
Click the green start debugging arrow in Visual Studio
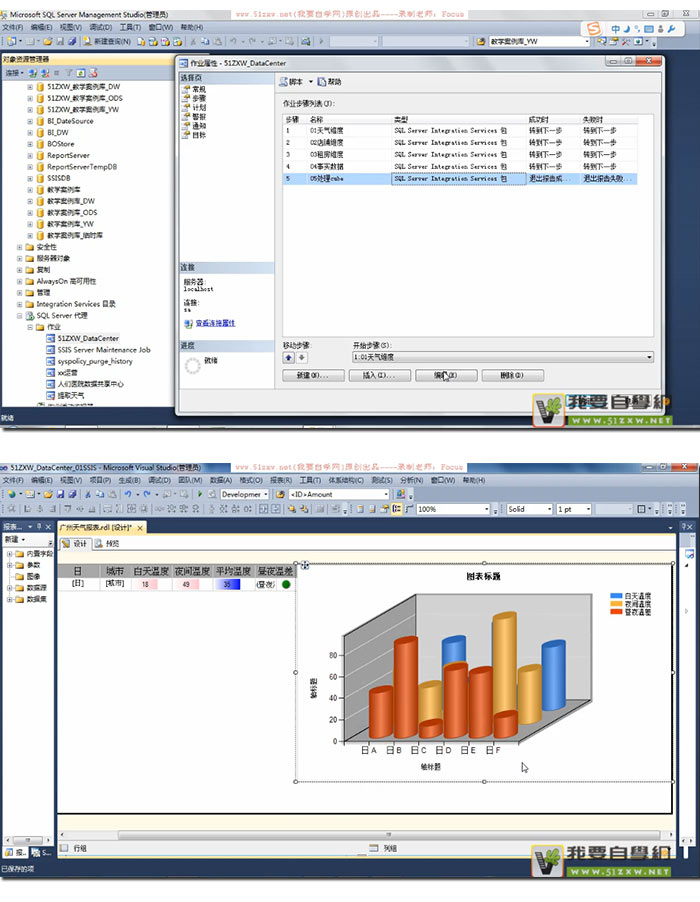pyautogui.click(x=200, y=494)
